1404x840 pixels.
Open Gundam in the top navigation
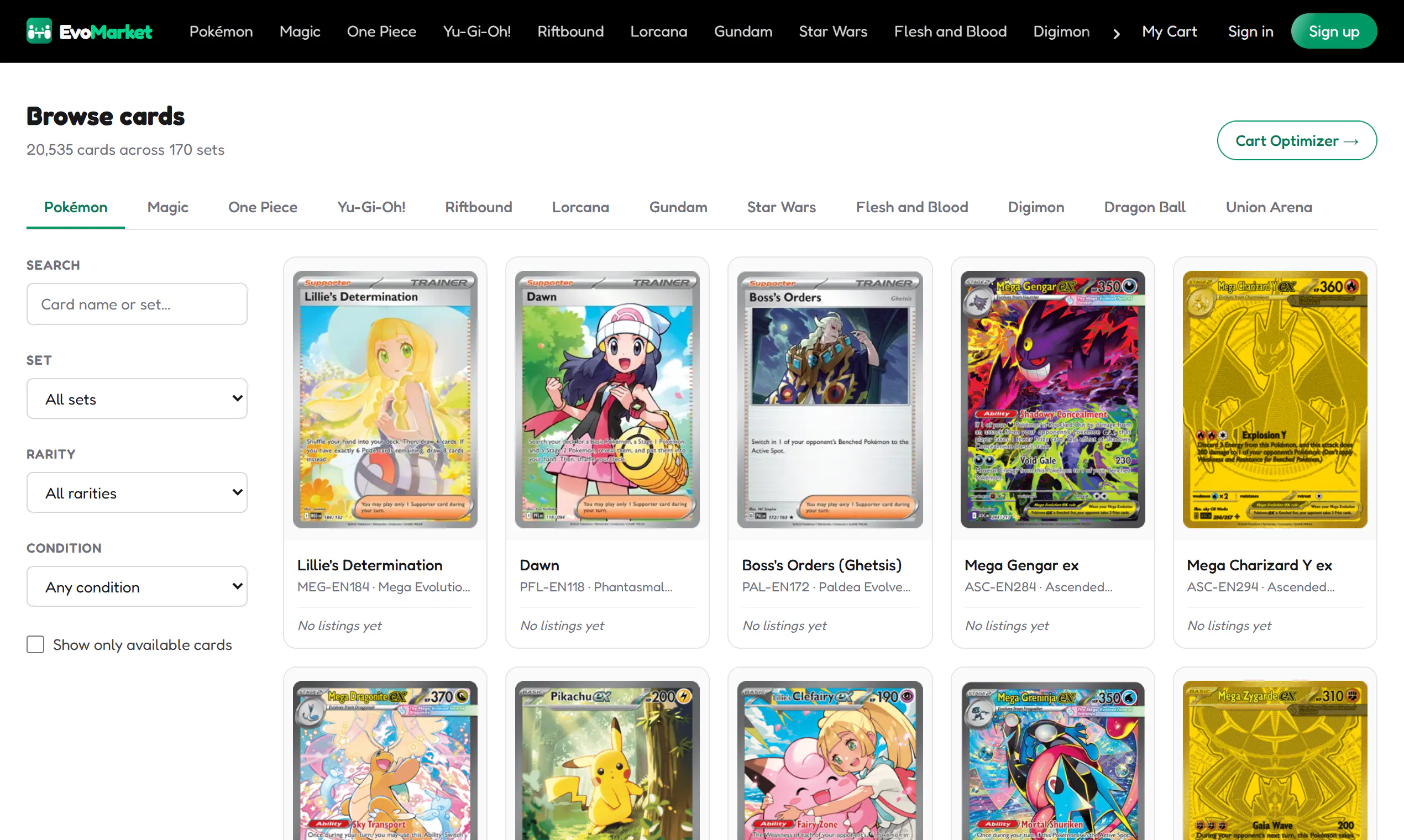tap(743, 32)
